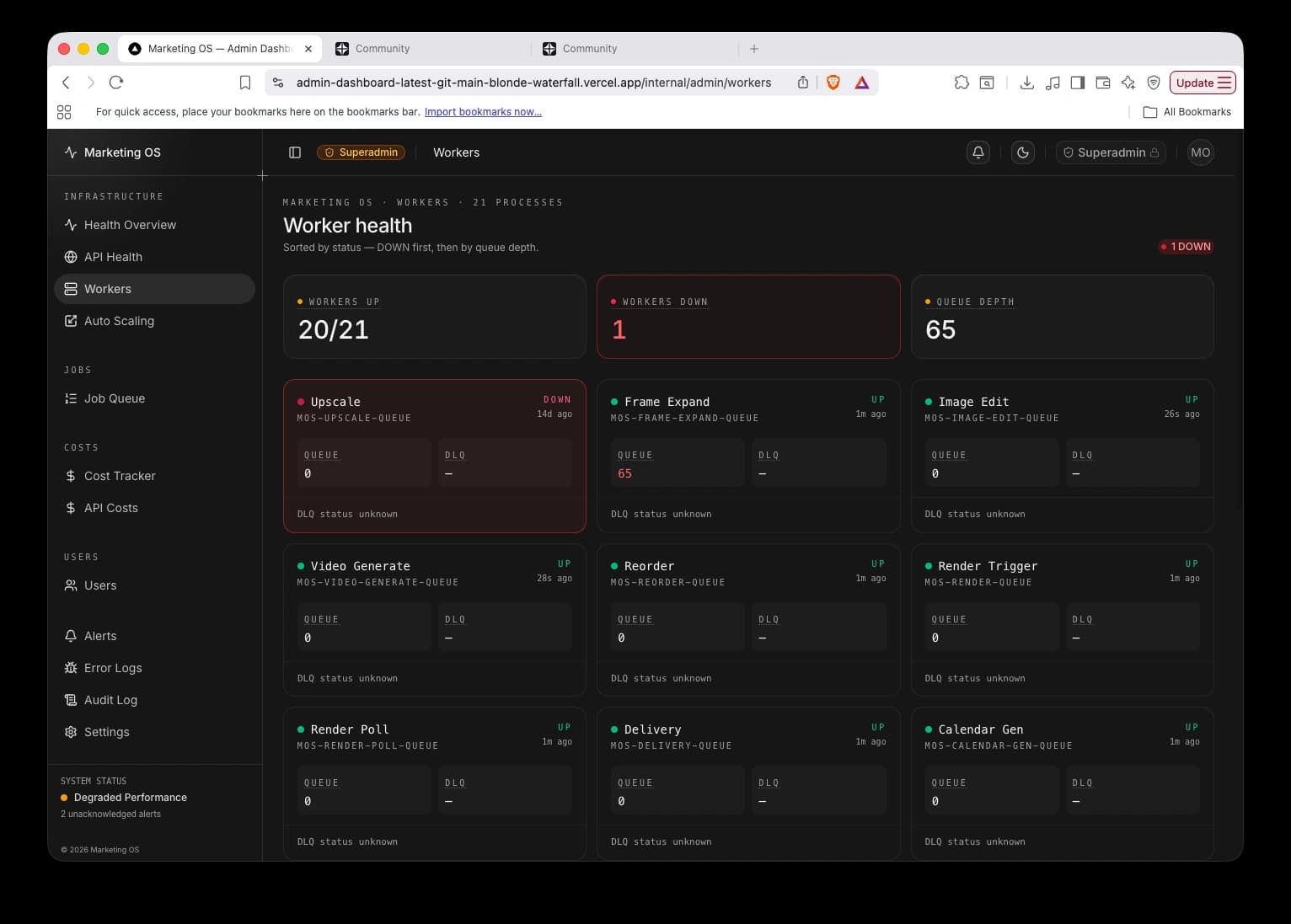
Task: Open Leo AI sparkle icon
Action: point(1128,83)
